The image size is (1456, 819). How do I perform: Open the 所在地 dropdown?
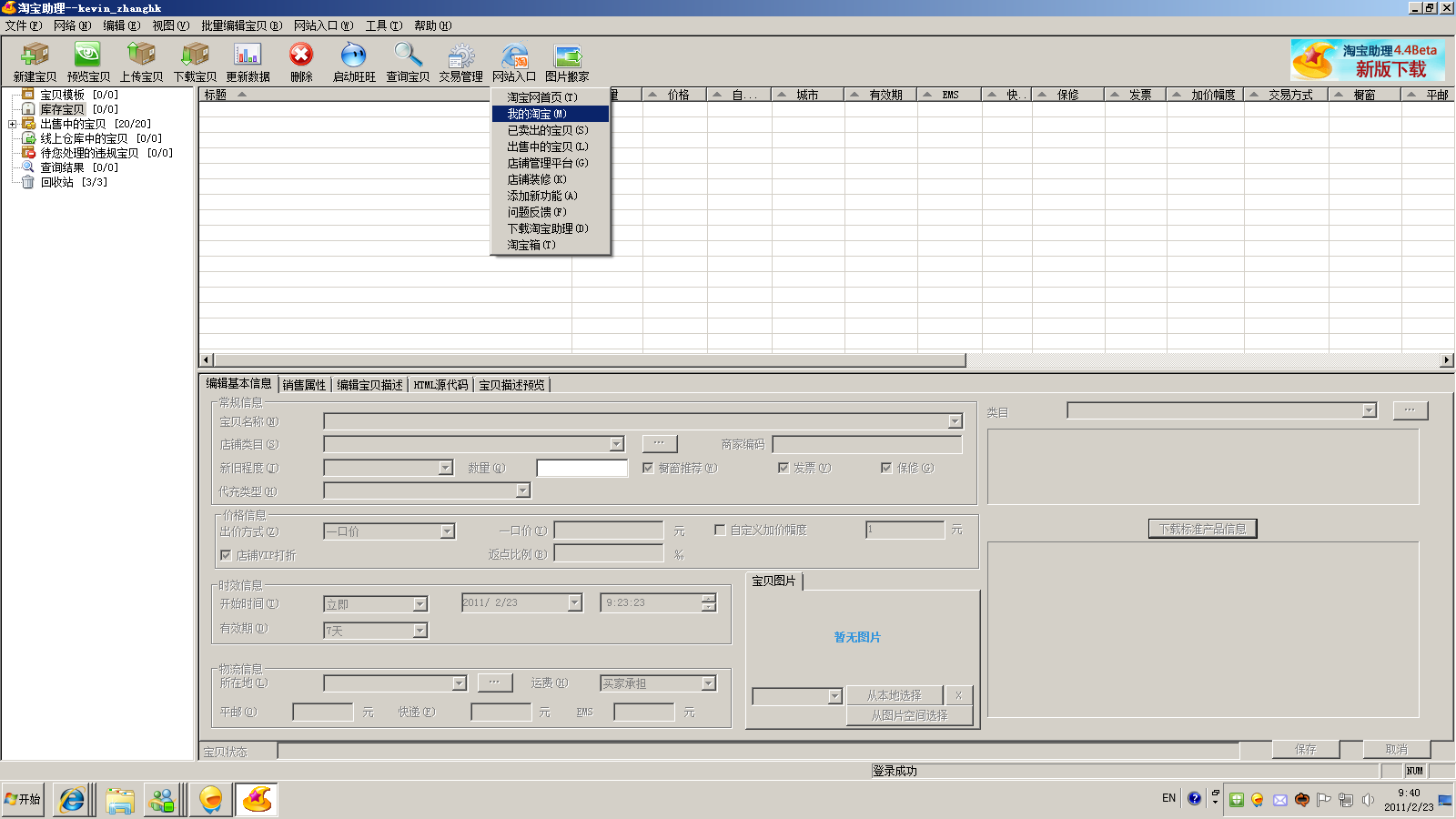click(x=459, y=683)
